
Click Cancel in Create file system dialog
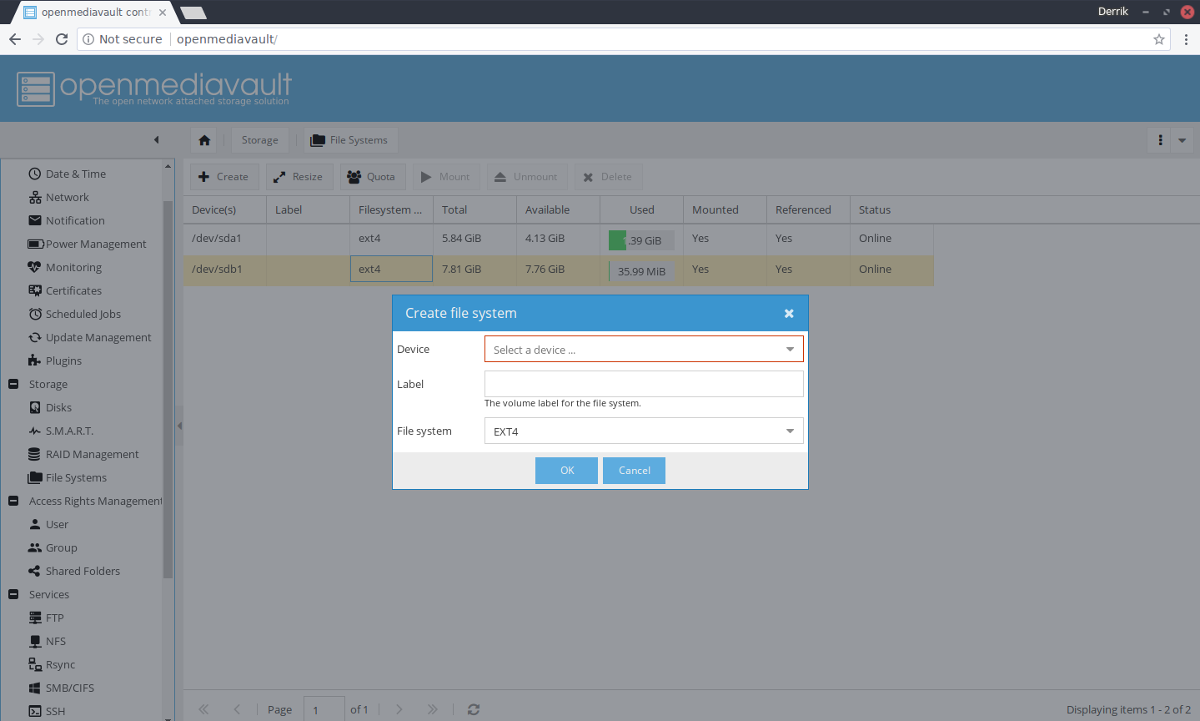pyautogui.click(x=634, y=470)
